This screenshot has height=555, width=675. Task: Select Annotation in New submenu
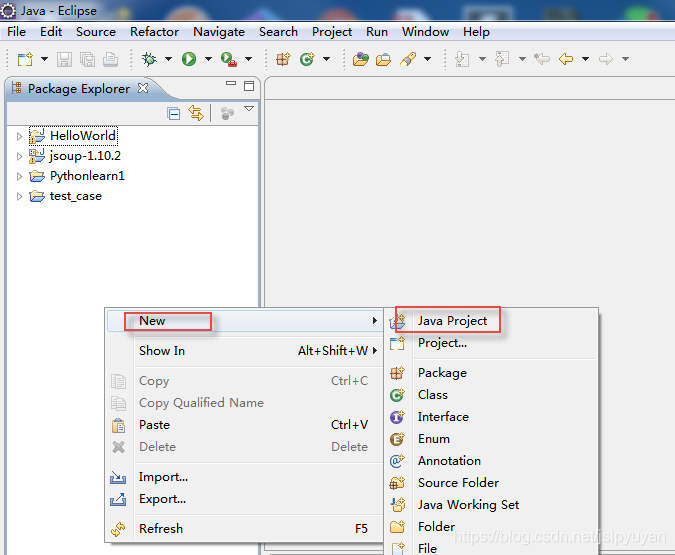pos(491,461)
